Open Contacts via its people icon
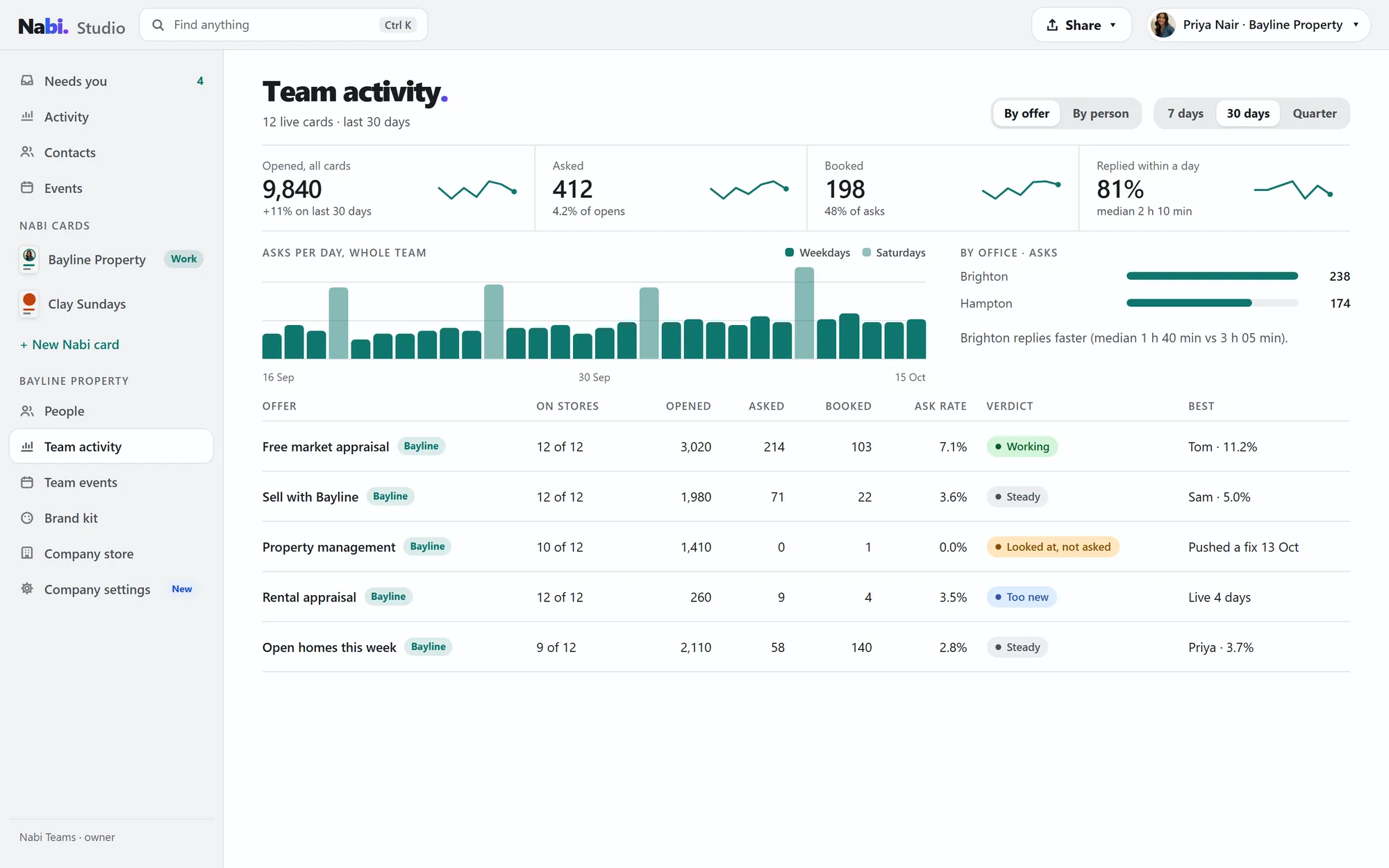 pyautogui.click(x=27, y=151)
